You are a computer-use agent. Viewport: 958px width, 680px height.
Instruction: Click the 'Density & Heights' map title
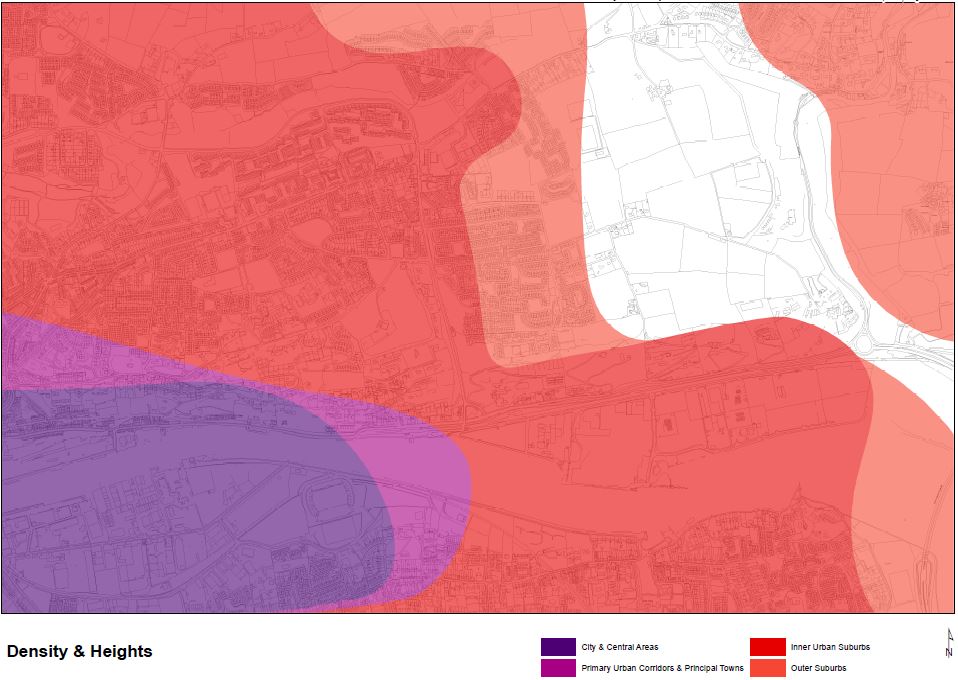point(80,652)
